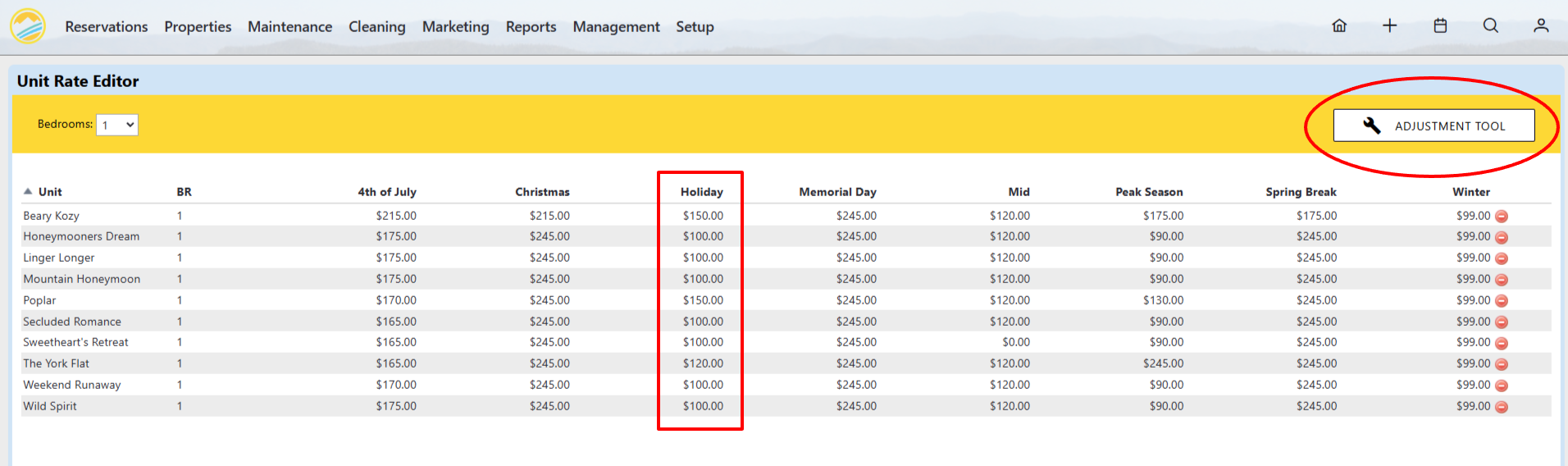
Task: Toggle sort arrow on Unit column
Action: pos(28,191)
